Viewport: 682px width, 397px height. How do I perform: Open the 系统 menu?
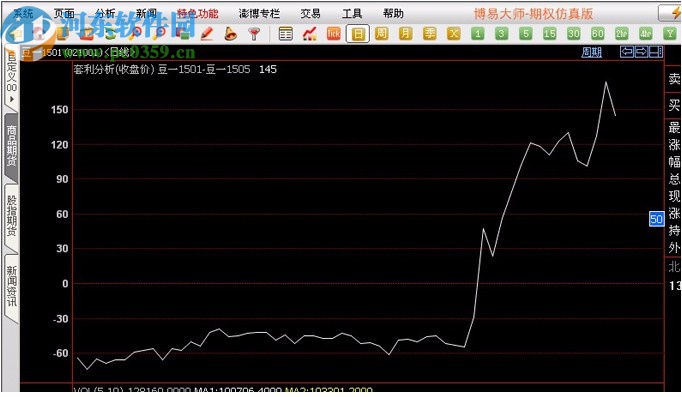click(x=23, y=13)
